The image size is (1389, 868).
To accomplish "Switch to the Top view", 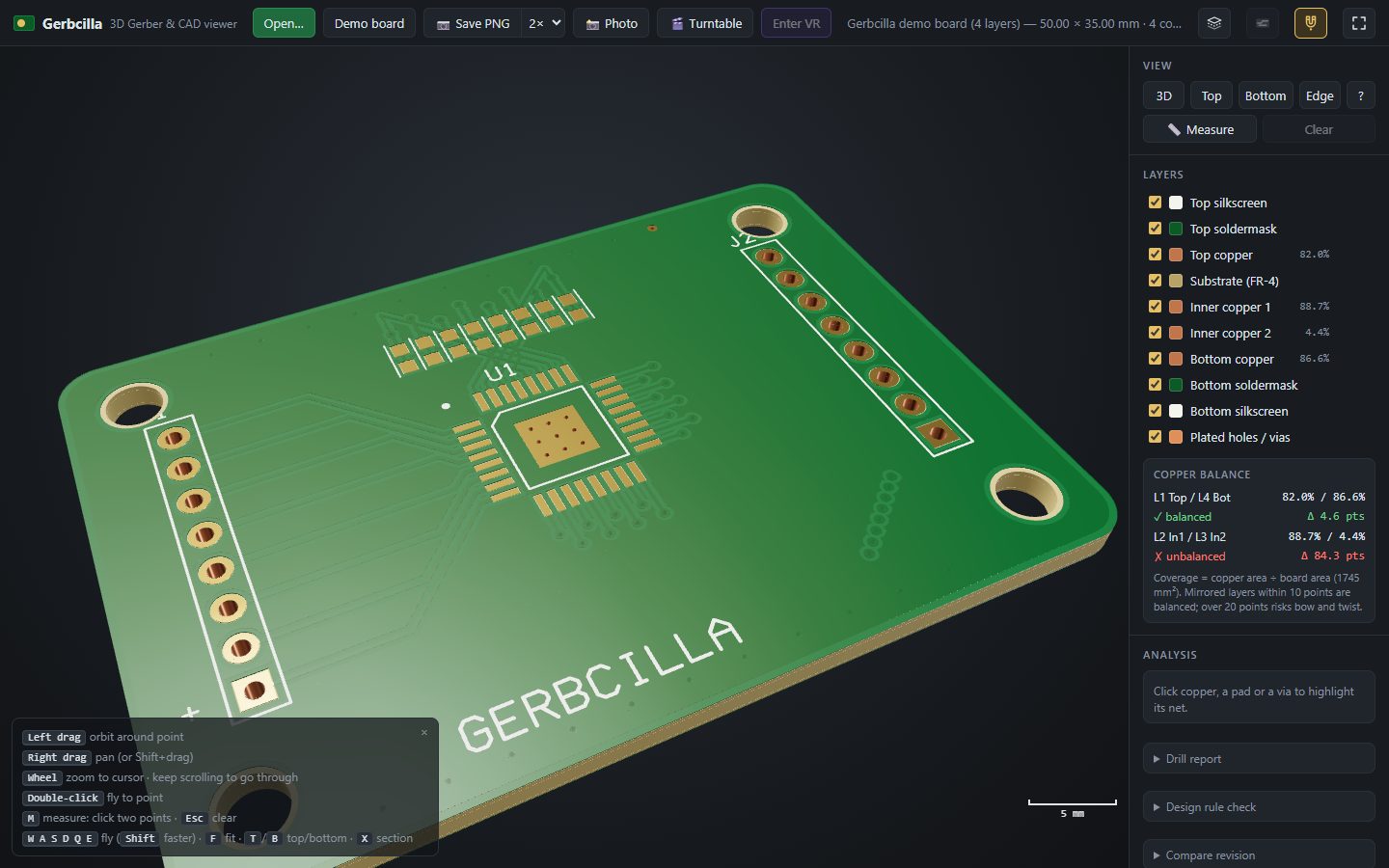I will [1212, 95].
